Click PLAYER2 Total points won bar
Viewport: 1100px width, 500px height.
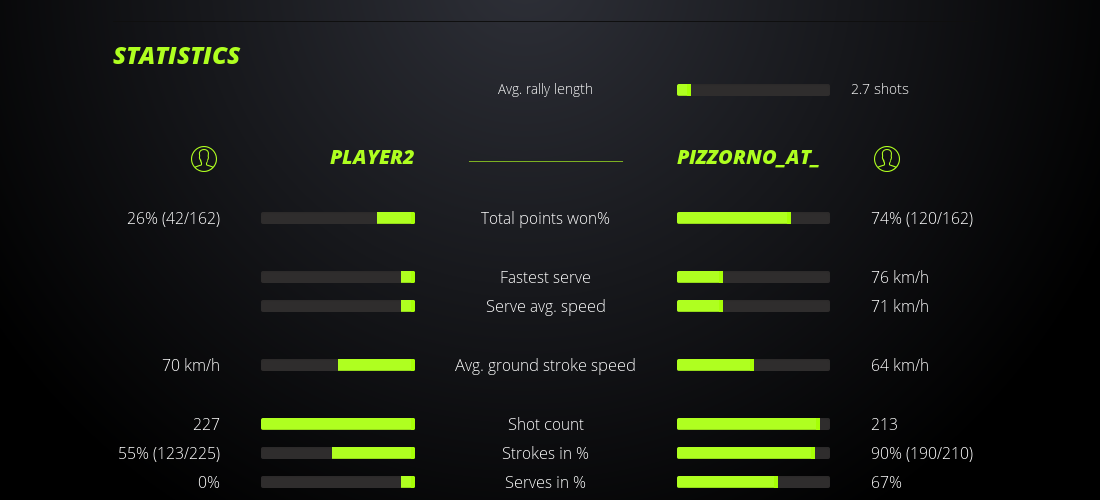point(338,218)
